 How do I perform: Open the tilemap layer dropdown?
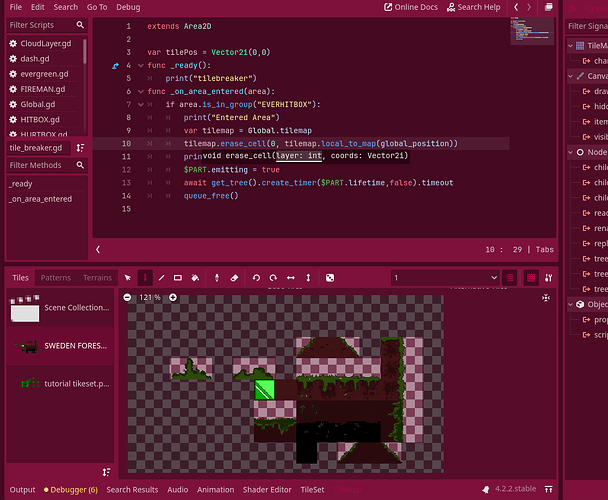pyautogui.click(x=445, y=278)
